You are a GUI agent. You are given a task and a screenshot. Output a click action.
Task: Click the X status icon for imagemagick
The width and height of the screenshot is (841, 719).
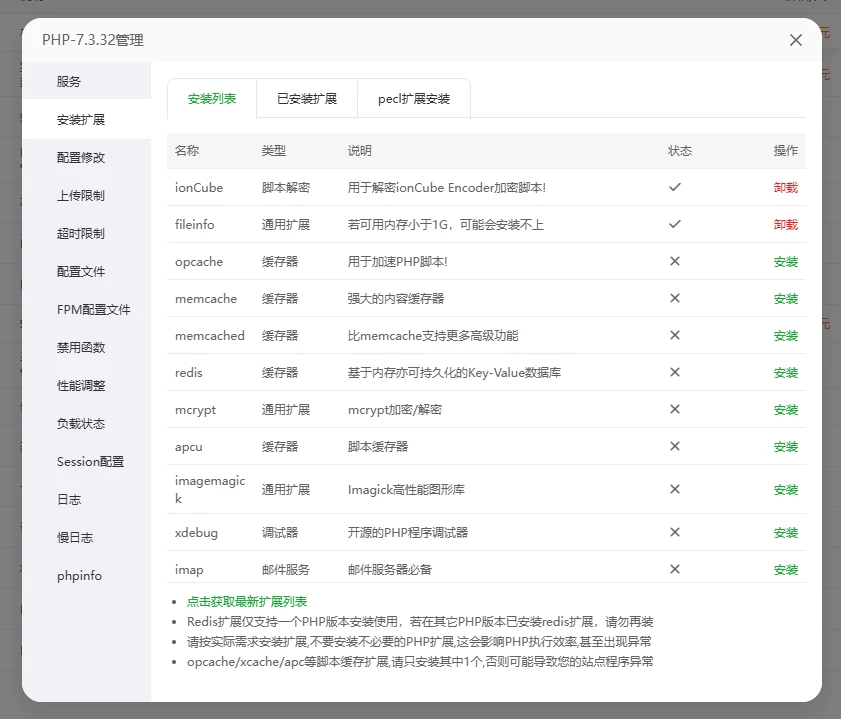pyautogui.click(x=675, y=489)
